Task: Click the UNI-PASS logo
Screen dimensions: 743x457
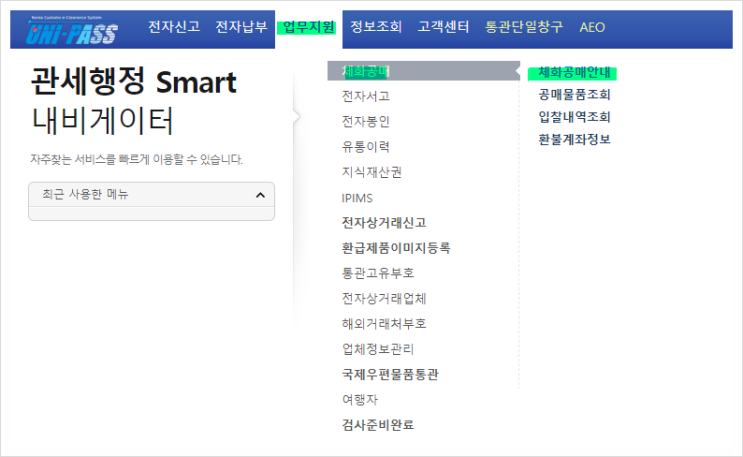Action: pos(72,31)
